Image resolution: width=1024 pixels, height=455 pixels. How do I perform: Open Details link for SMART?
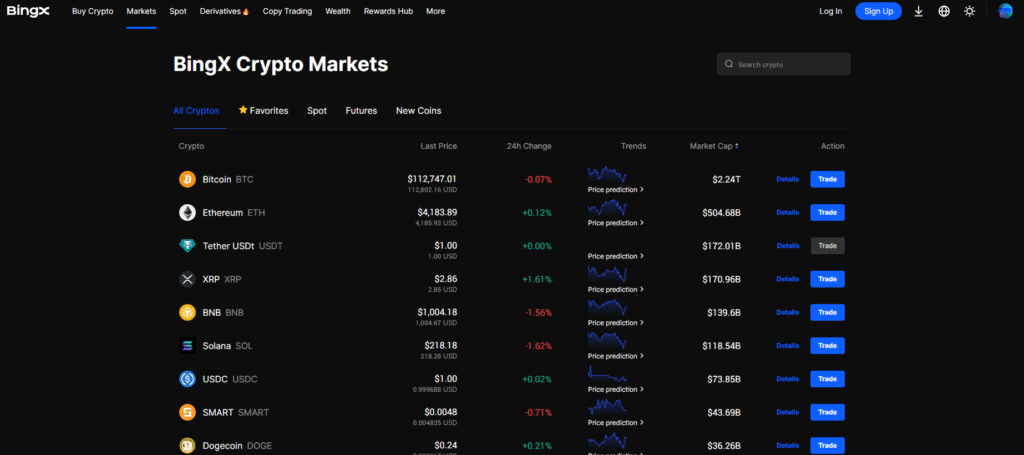pos(788,412)
